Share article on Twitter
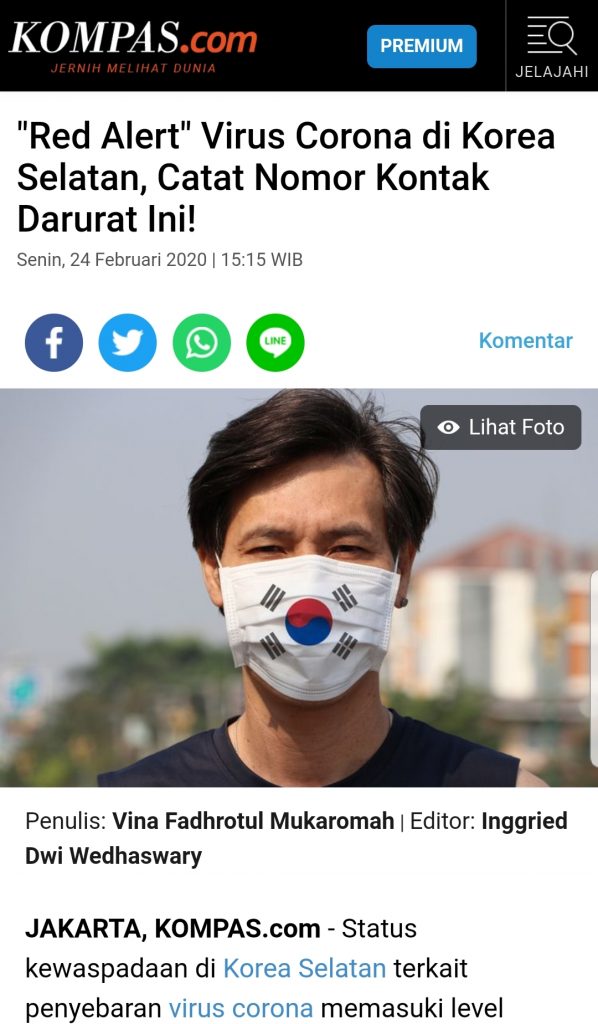Screen dimensions: 598x1024 [x=127, y=342]
